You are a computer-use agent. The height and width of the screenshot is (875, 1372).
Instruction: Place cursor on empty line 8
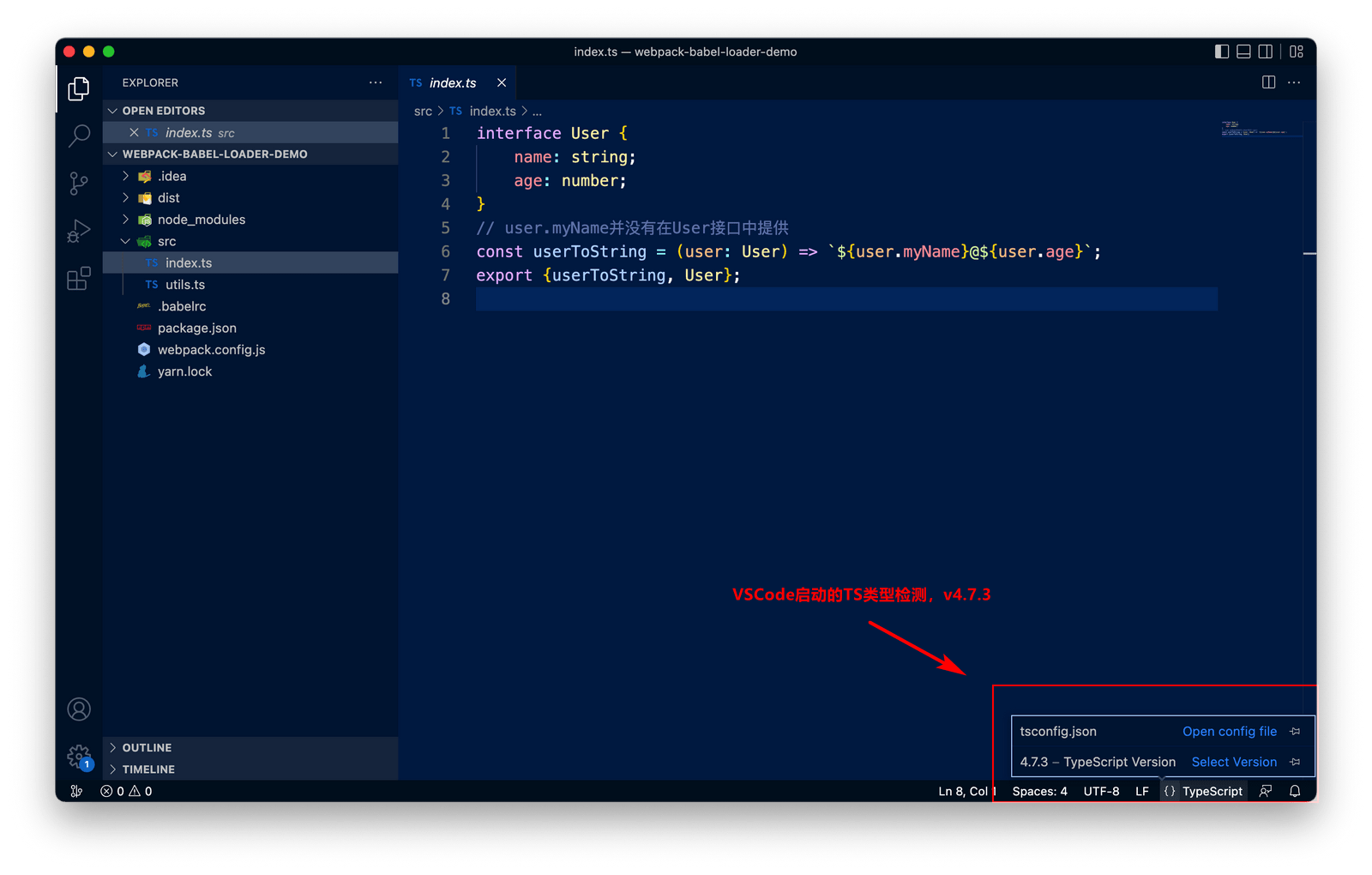point(846,299)
